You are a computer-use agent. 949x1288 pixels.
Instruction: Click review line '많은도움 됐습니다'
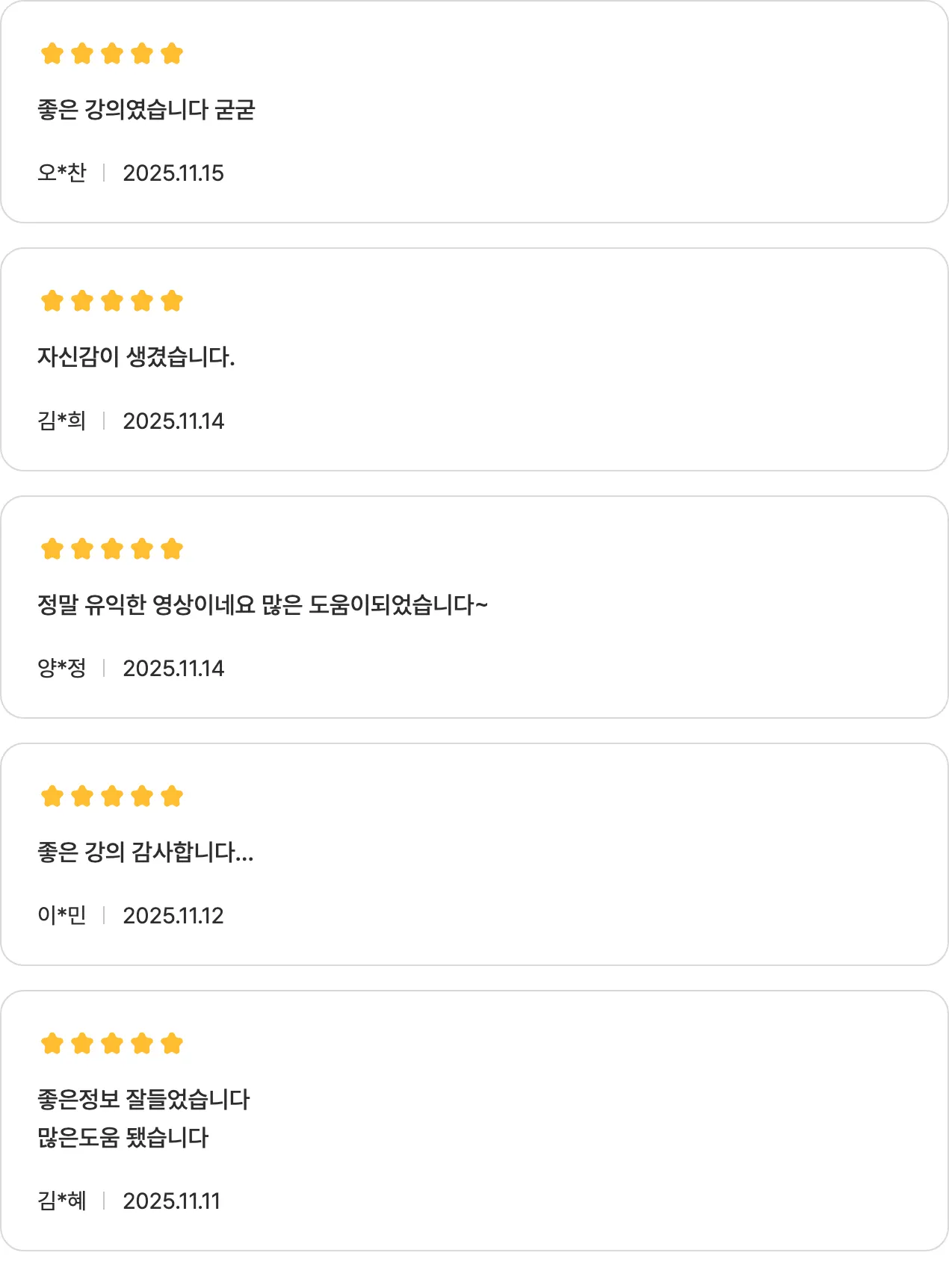point(123,1138)
